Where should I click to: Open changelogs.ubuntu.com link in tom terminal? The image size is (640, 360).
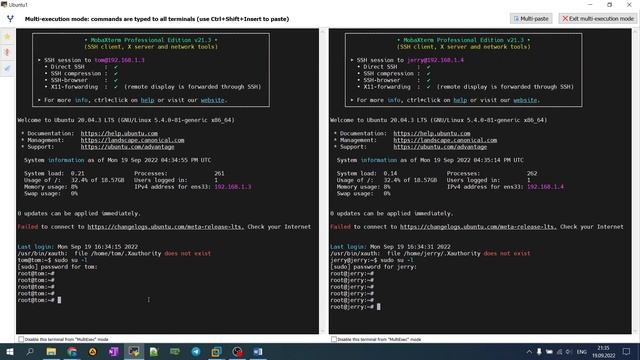pyautogui.click(x=166, y=227)
